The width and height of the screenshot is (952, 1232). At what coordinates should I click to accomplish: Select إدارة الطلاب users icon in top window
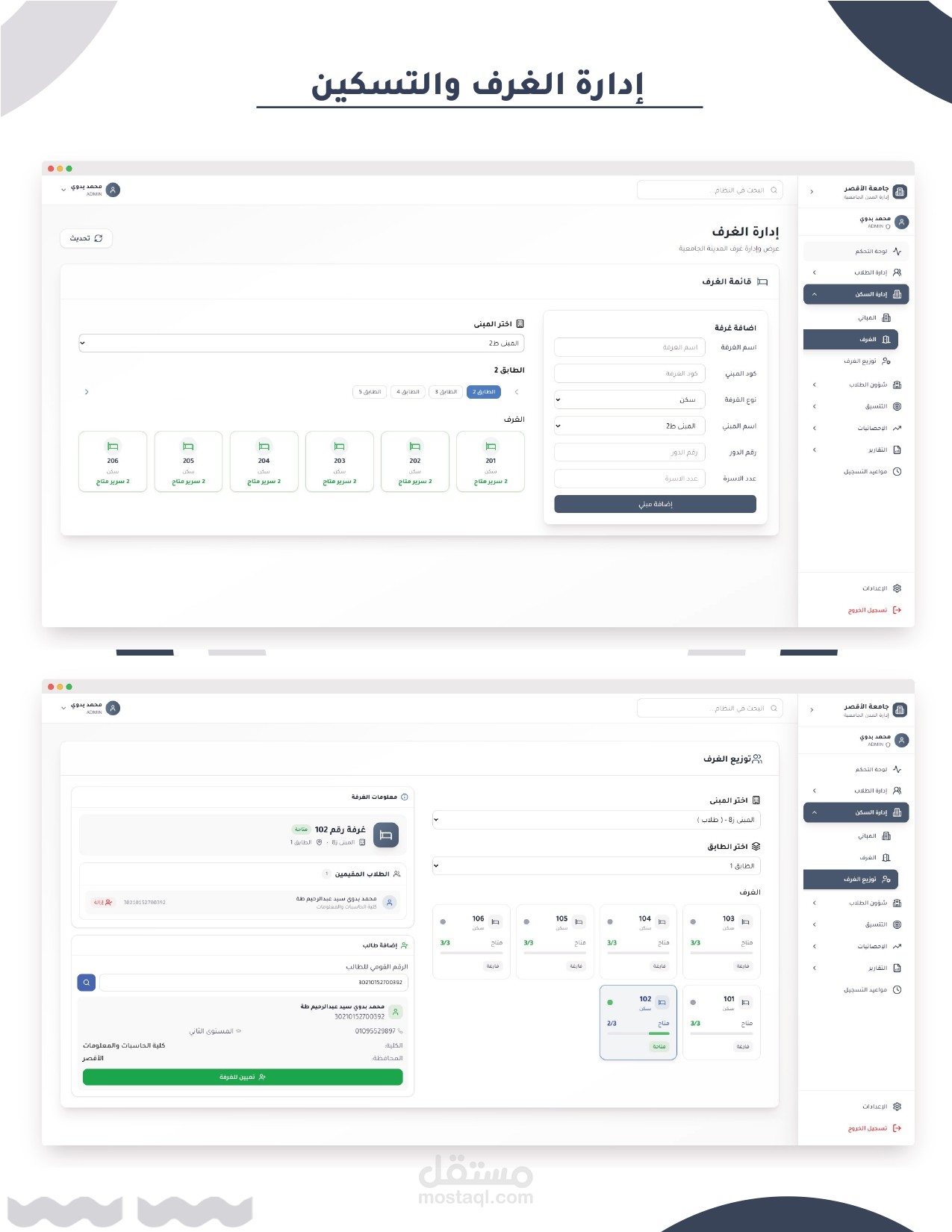click(897, 273)
